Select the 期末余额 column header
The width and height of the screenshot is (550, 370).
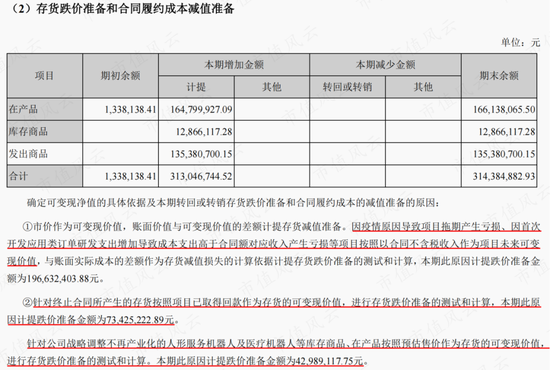[x=499, y=76]
